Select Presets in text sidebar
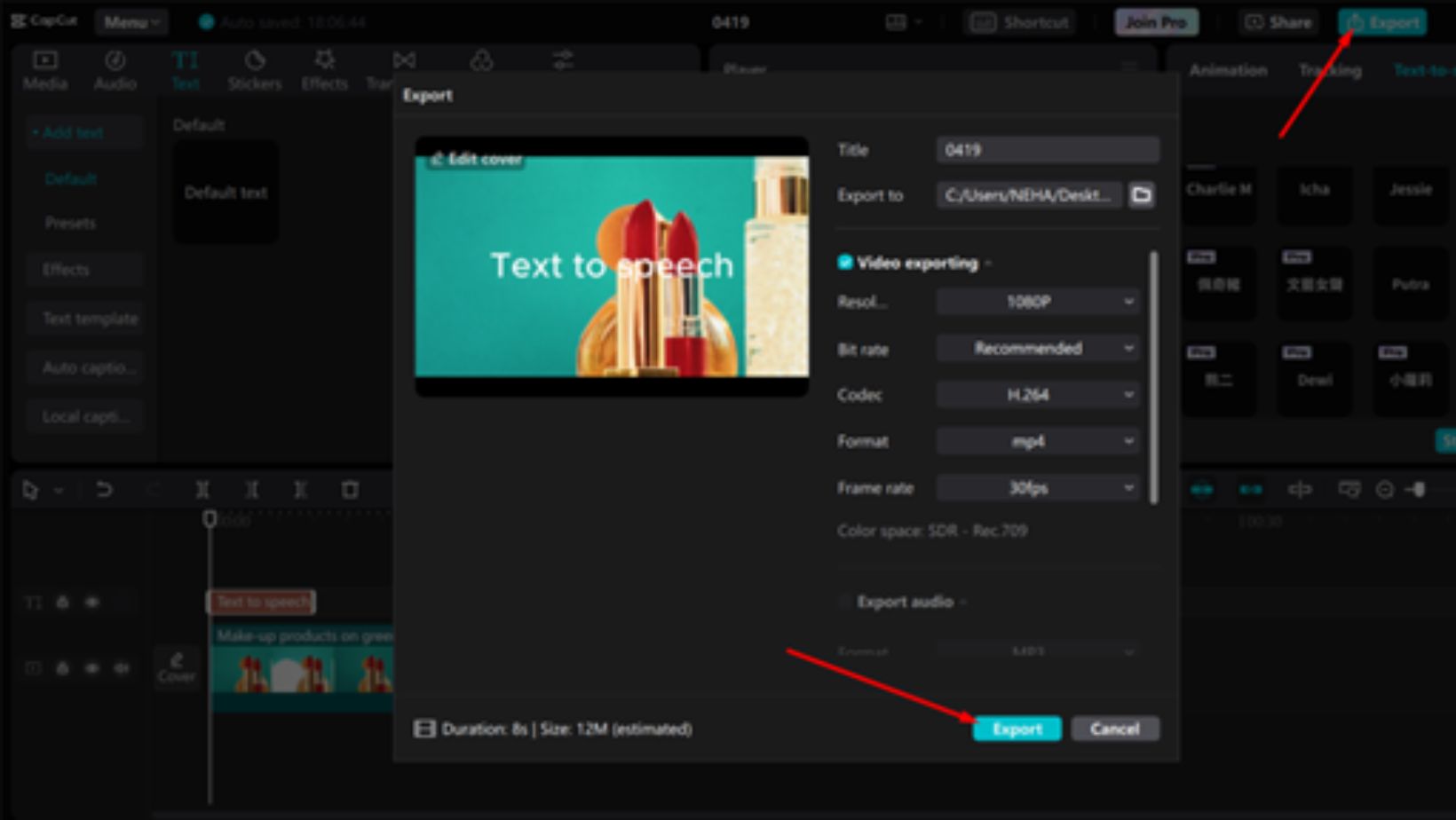The height and width of the screenshot is (820, 1456). 70,223
